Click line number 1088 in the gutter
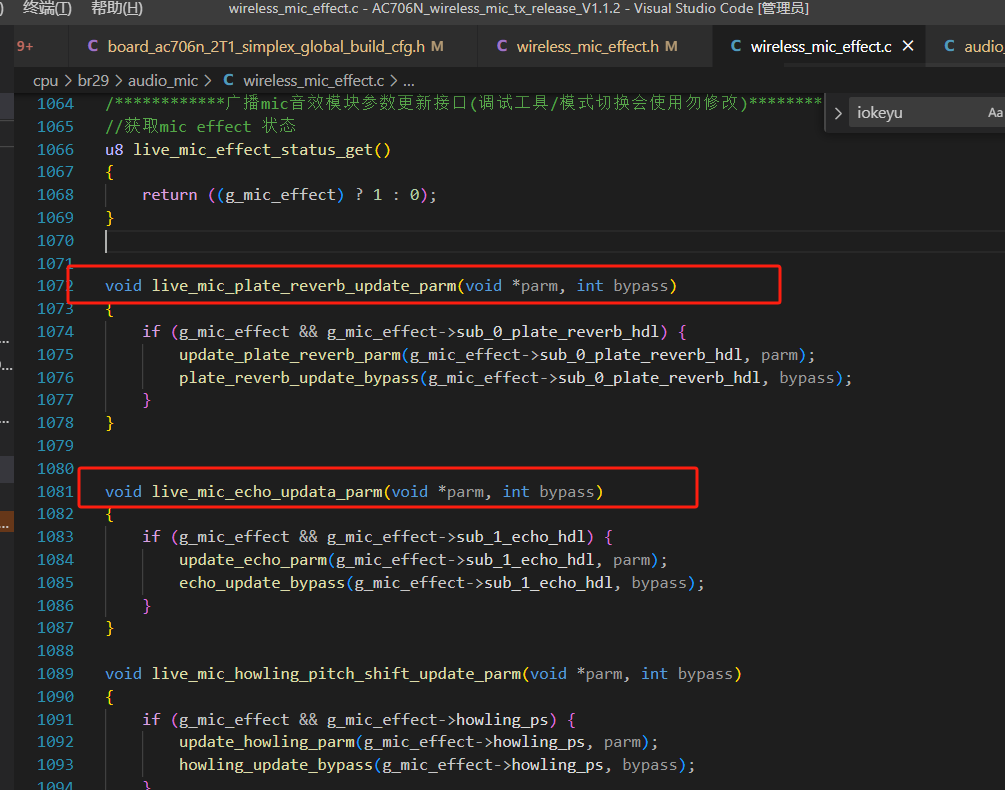This screenshot has height=790, width=1005. click(x=55, y=651)
